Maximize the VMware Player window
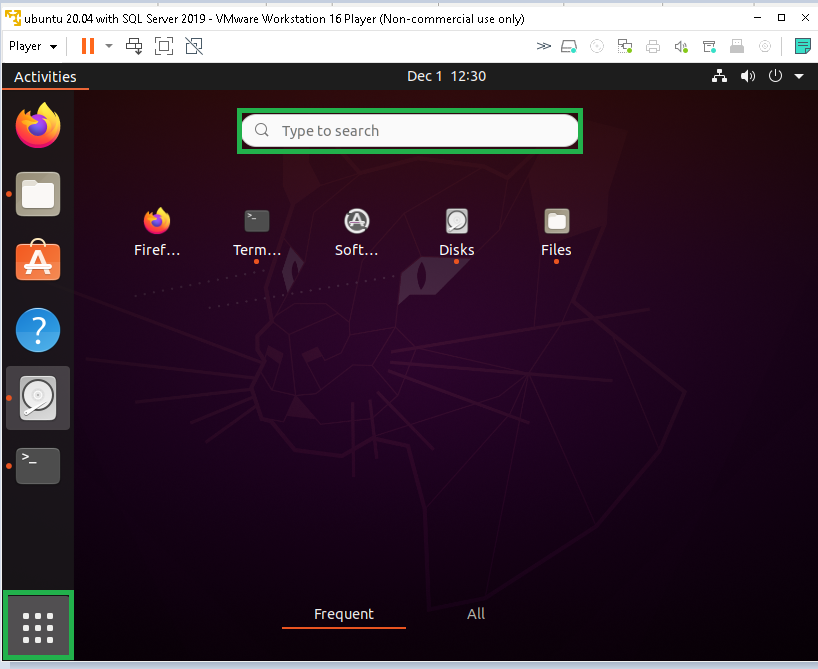Screen dimensions: 818x669 coord(781,18)
